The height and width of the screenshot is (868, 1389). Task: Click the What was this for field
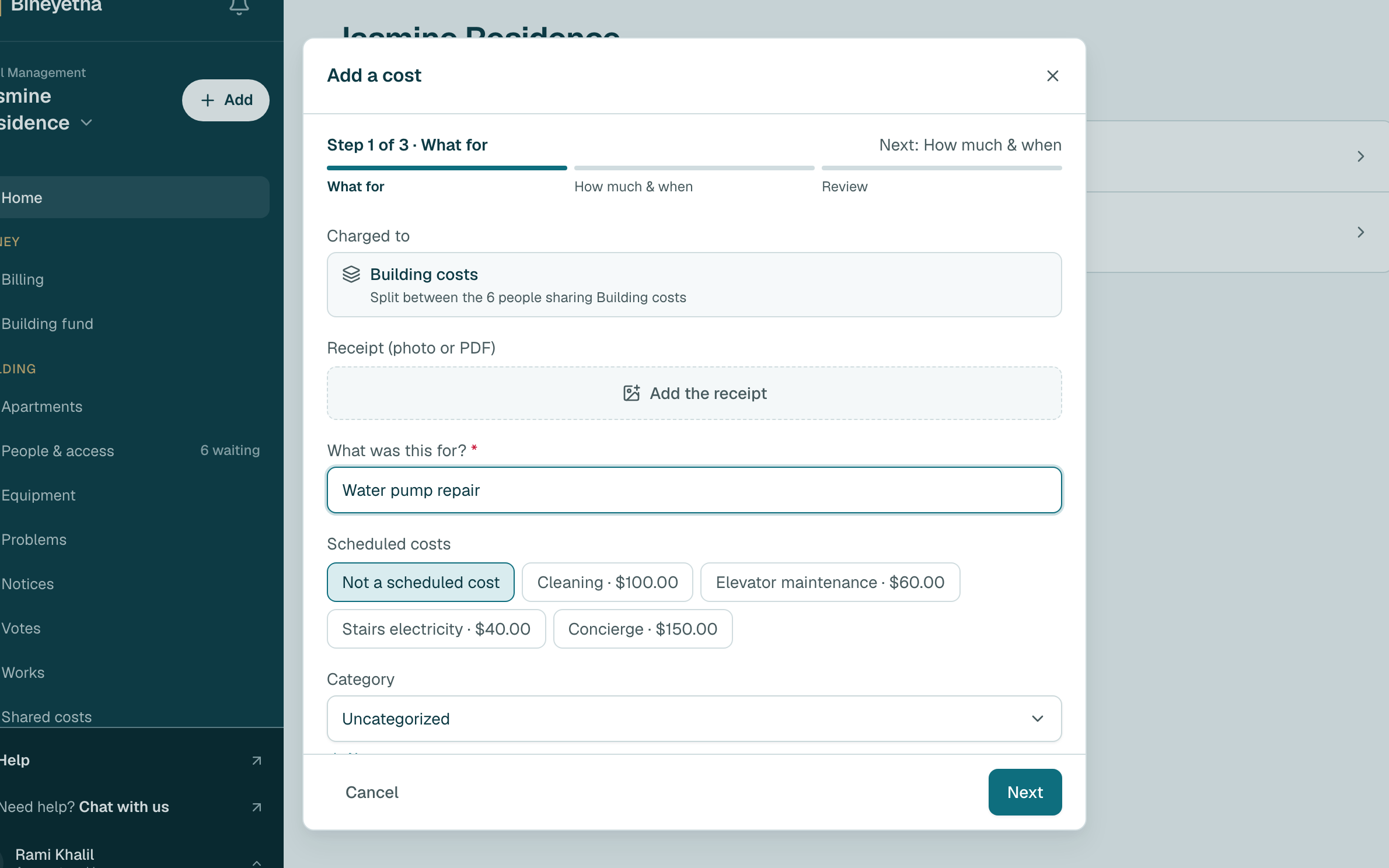pyautogui.click(x=694, y=490)
